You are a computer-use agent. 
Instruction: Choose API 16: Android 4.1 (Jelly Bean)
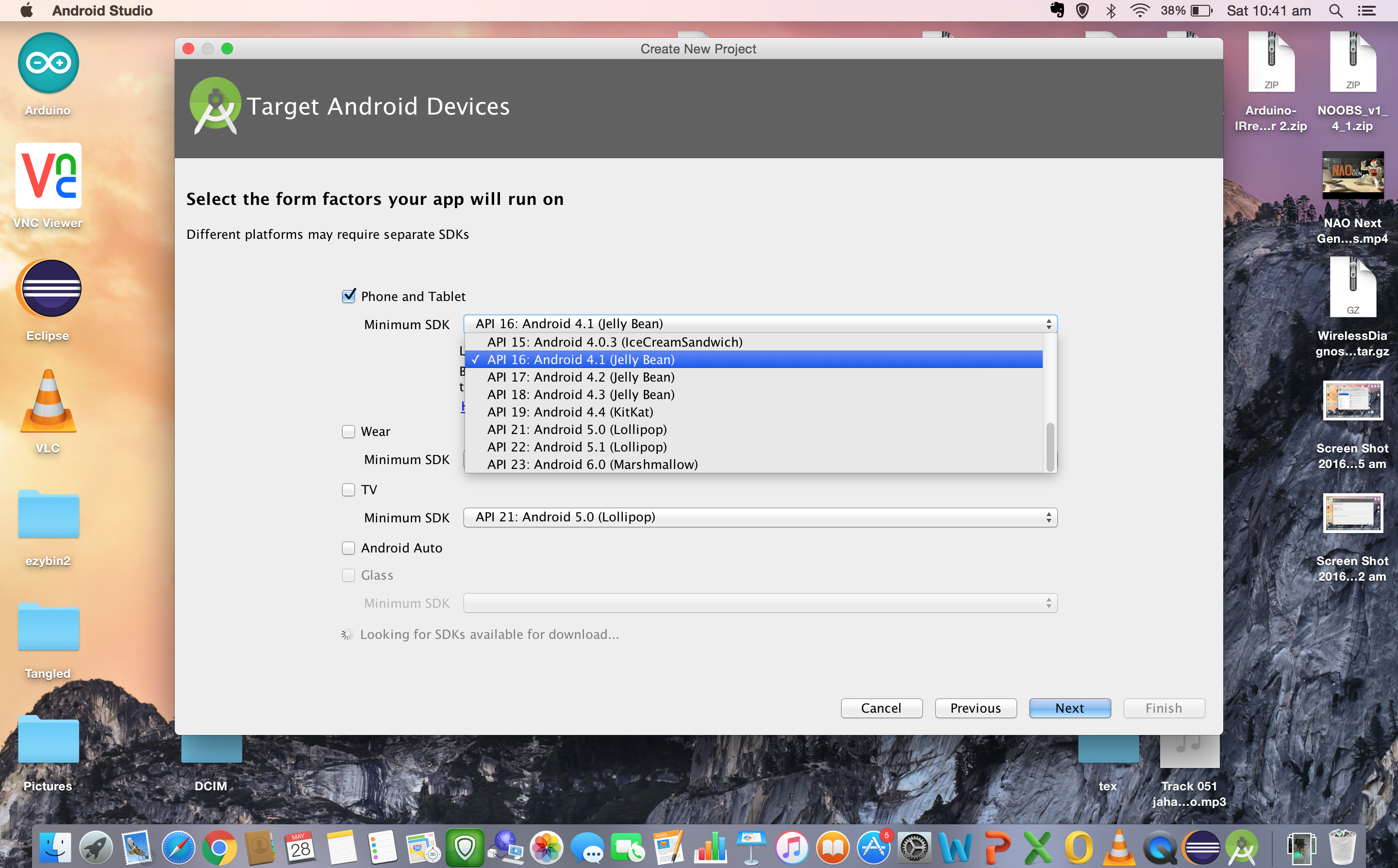point(753,359)
